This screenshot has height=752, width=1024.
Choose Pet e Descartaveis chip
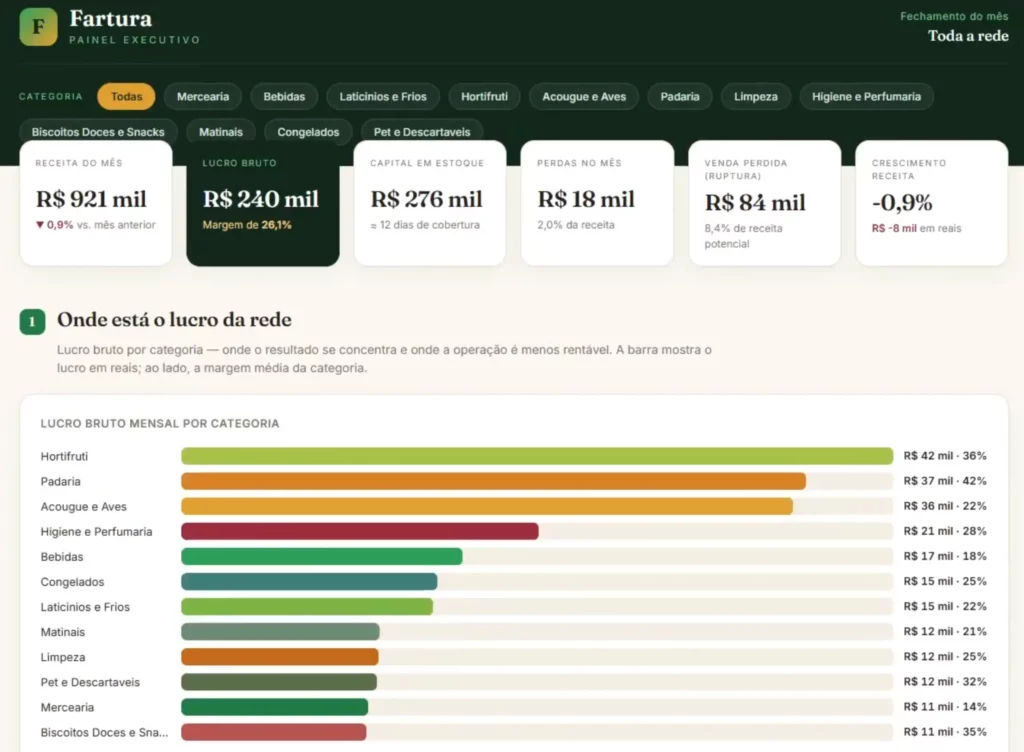click(422, 131)
